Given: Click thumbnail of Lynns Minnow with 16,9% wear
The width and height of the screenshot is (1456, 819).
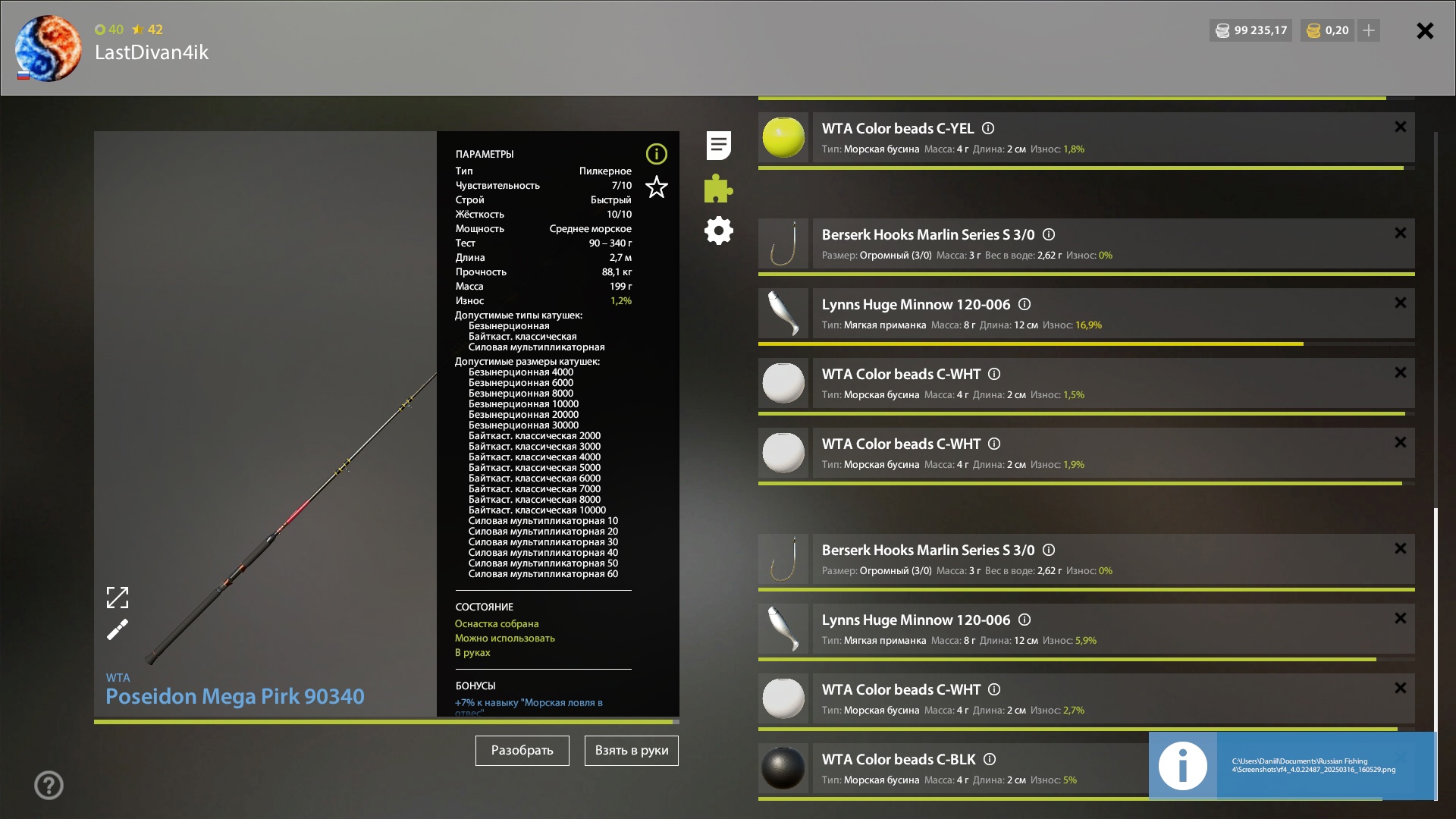Looking at the screenshot, I should [x=783, y=313].
